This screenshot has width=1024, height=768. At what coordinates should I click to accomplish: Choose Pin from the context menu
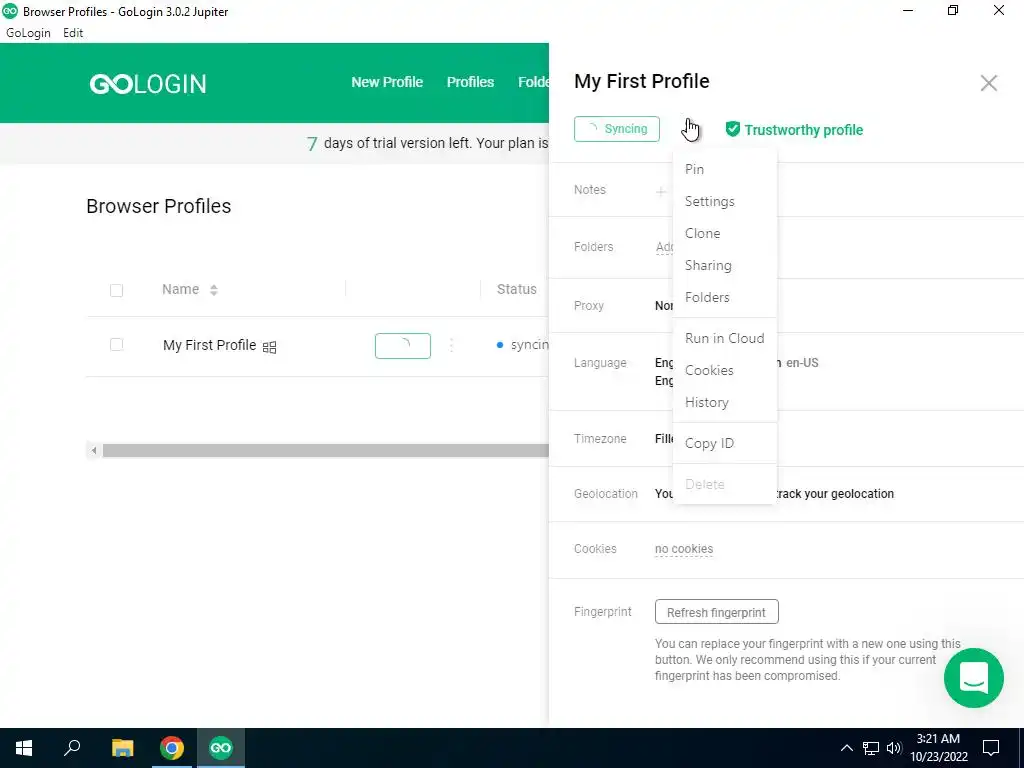coord(725,169)
